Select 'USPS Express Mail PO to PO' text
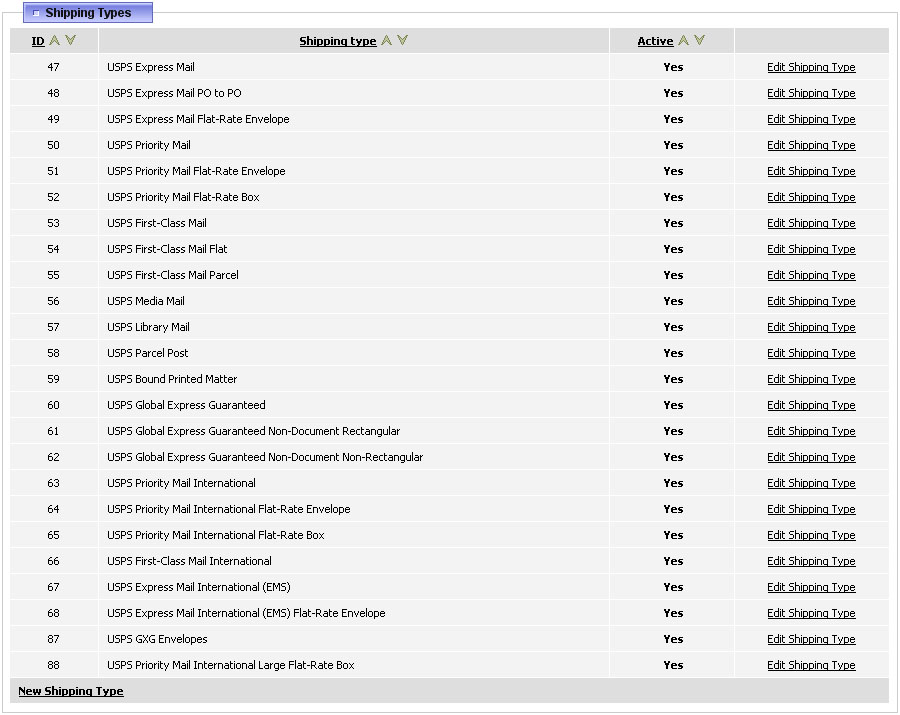The height and width of the screenshot is (715, 900). [x=174, y=93]
